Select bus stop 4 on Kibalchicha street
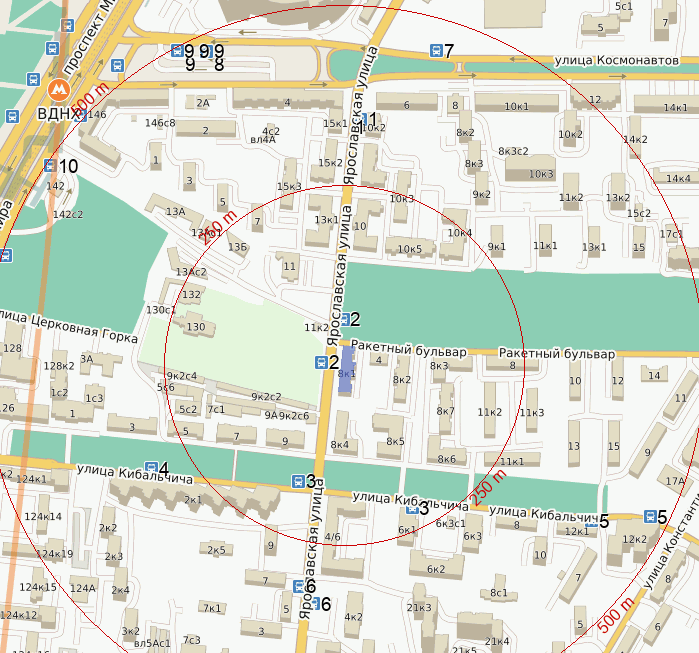The width and height of the screenshot is (699, 653). click(x=151, y=468)
